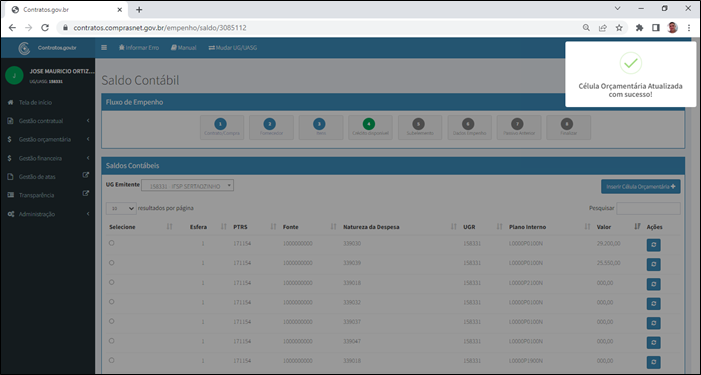Screen dimensions: 701x375
Task: Expand Gestão orçamentária menu
Action: [48, 139]
